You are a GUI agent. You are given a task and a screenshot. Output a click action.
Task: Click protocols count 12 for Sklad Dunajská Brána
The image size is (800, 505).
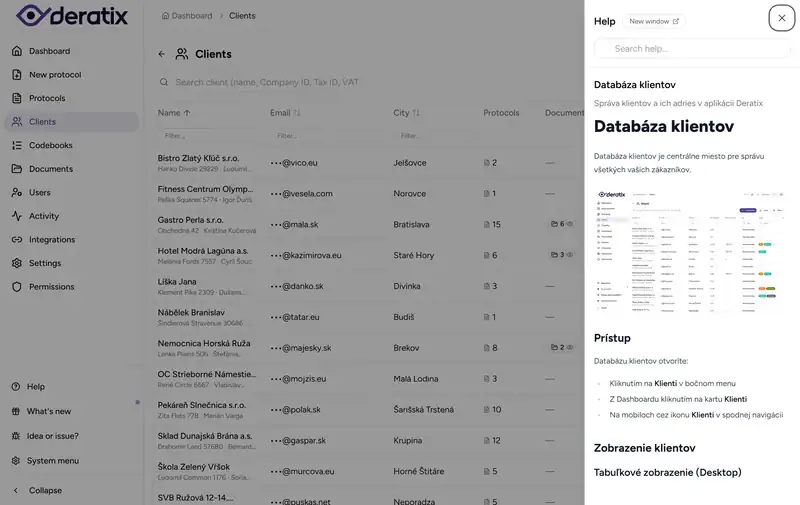tap(492, 440)
